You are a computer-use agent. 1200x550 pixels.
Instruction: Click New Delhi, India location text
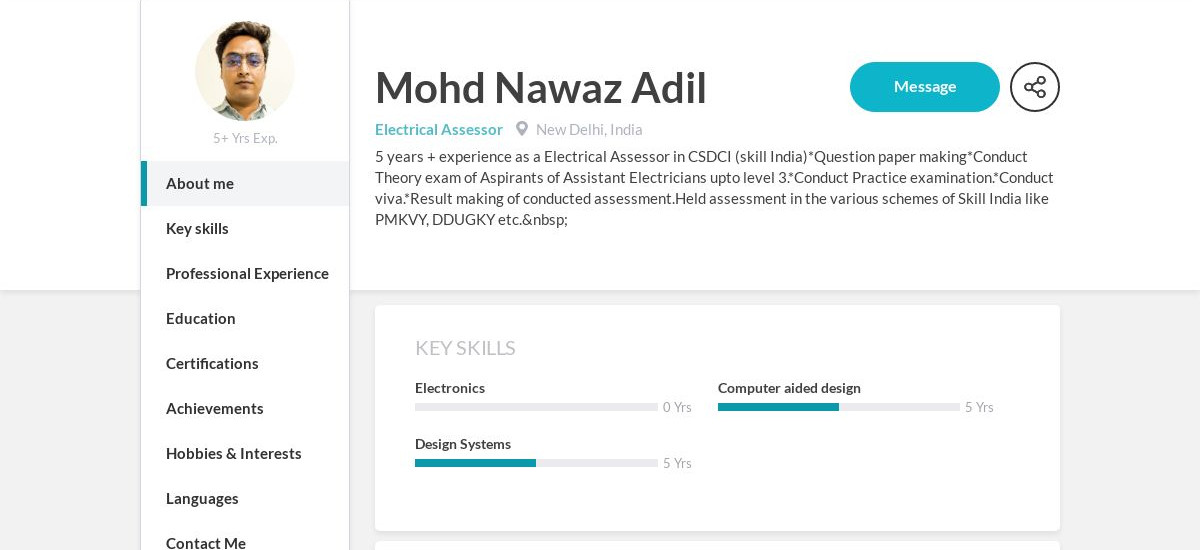point(589,129)
